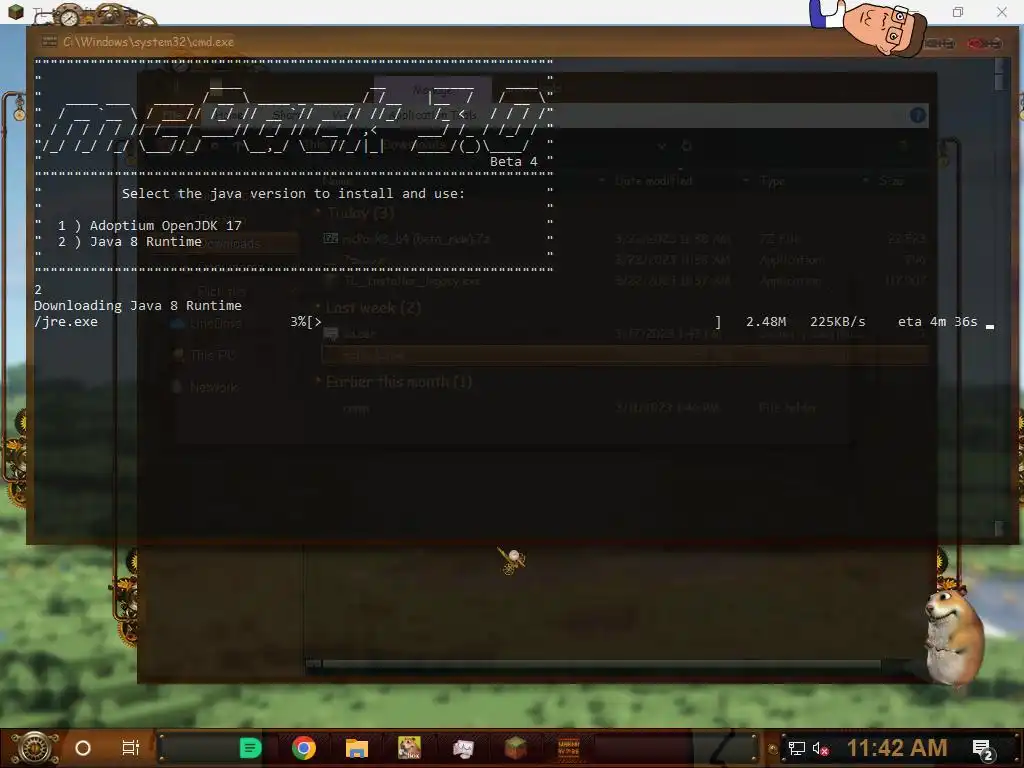Open the cartoon character app on taskbar
This screenshot has width=1024, height=768.
click(463, 748)
